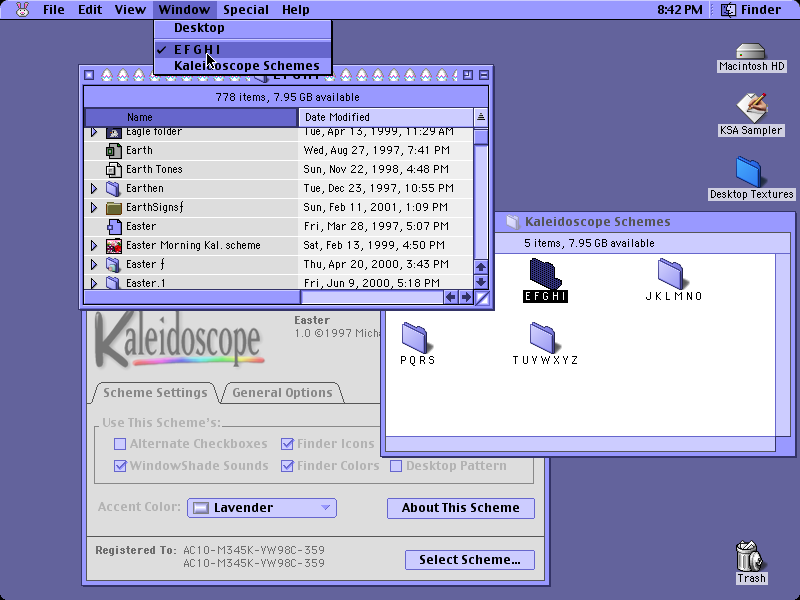800x600 pixels.
Task: Click the Select Scheme... button
Action: [470, 560]
